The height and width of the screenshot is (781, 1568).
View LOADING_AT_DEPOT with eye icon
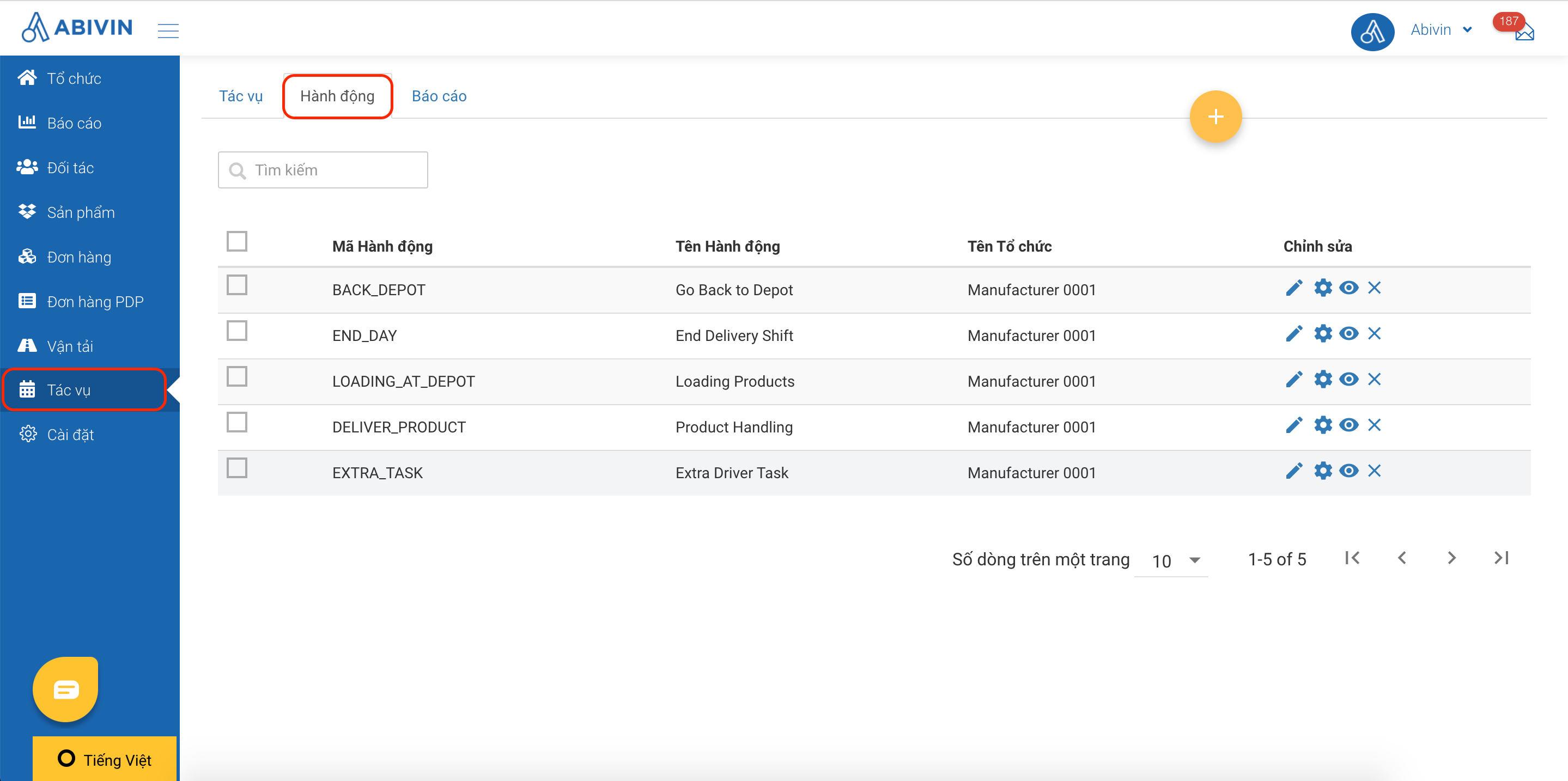click(x=1349, y=379)
